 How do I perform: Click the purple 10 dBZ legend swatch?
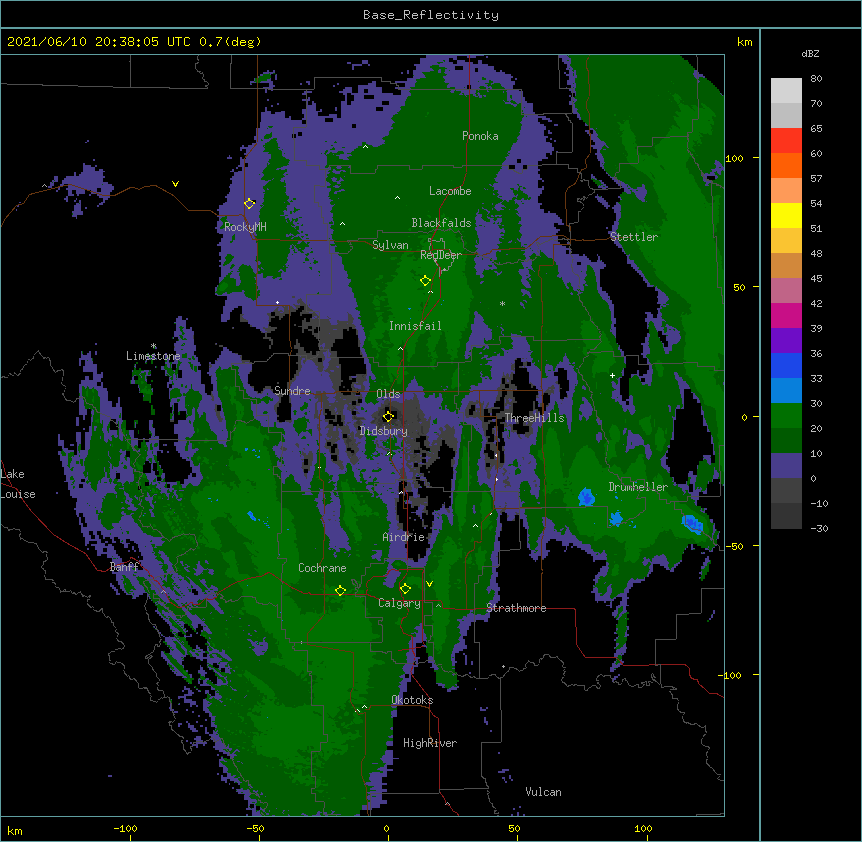click(786, 466)
